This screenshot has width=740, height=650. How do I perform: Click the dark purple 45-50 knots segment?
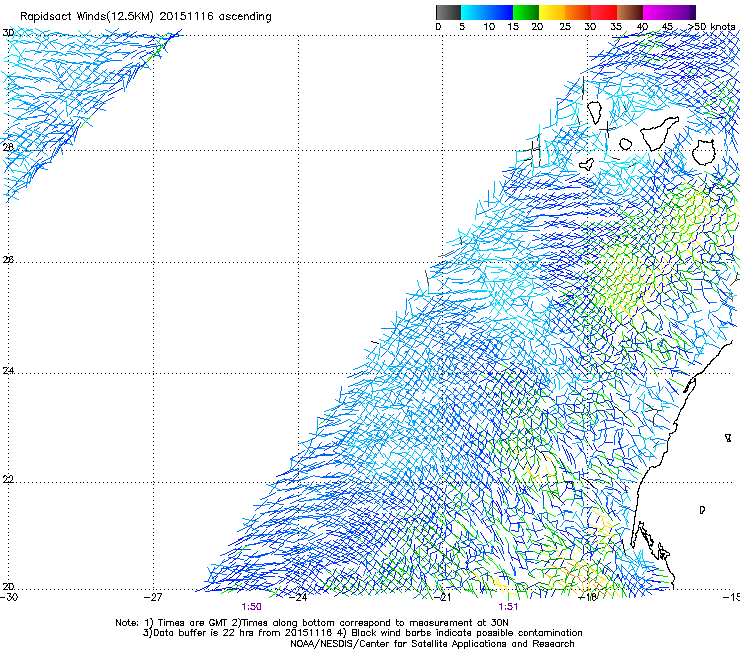[682, 12]
